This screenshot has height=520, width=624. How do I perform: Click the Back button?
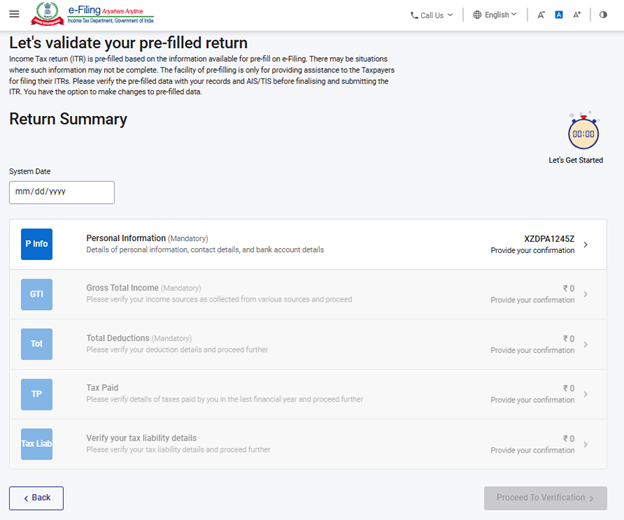pyautogui.click(x=36, y=498)
